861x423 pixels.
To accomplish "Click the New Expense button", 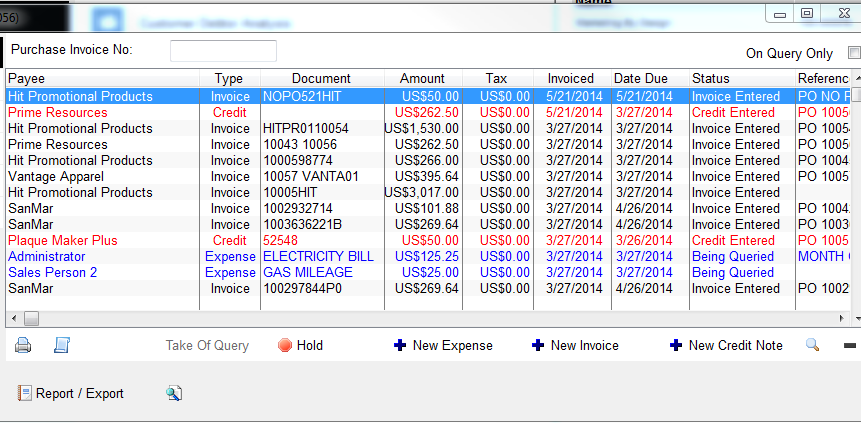I will (x=444, y=346).
